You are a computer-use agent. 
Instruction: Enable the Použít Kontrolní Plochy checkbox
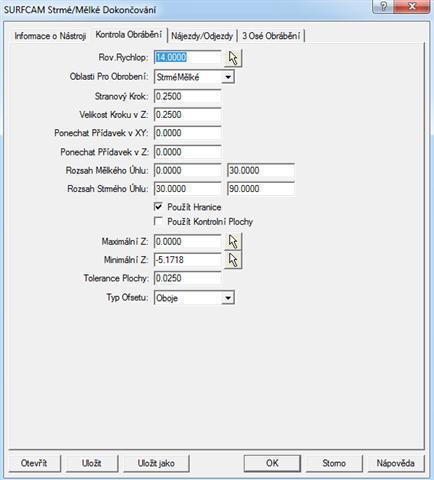pyautogui.click(x=159, y=221)
